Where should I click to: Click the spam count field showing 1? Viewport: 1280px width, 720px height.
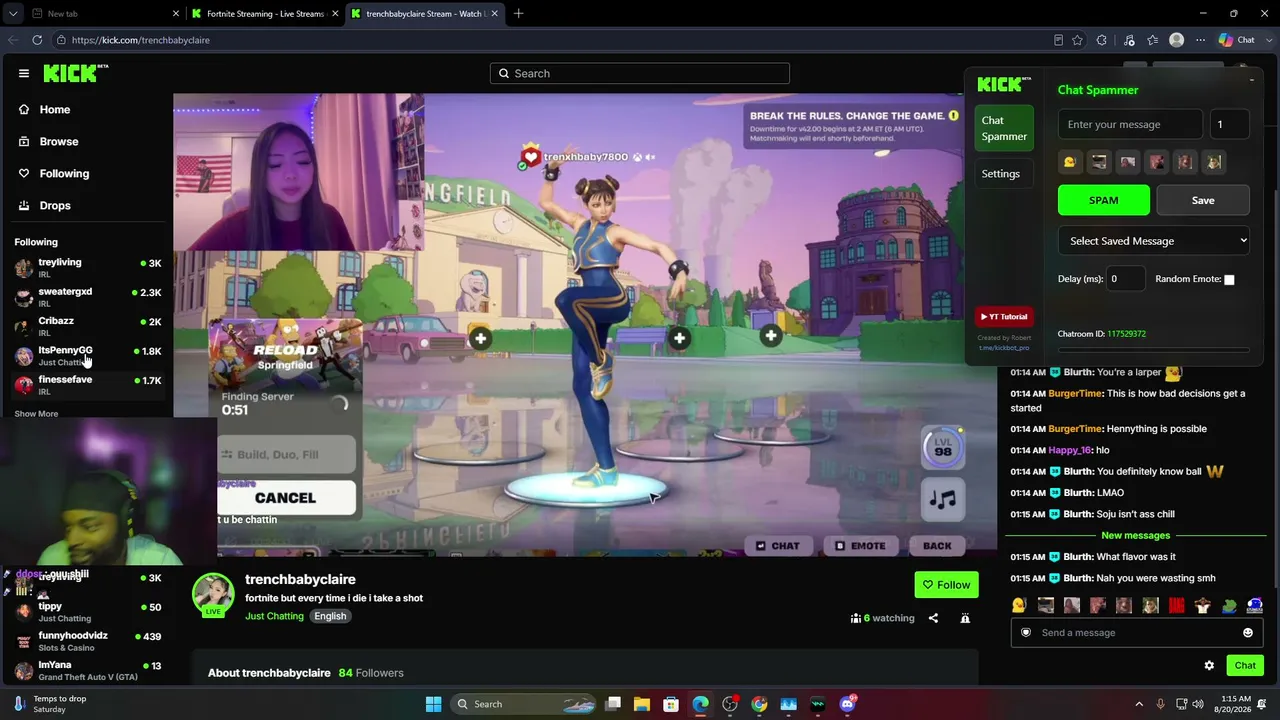point(1229,125)
